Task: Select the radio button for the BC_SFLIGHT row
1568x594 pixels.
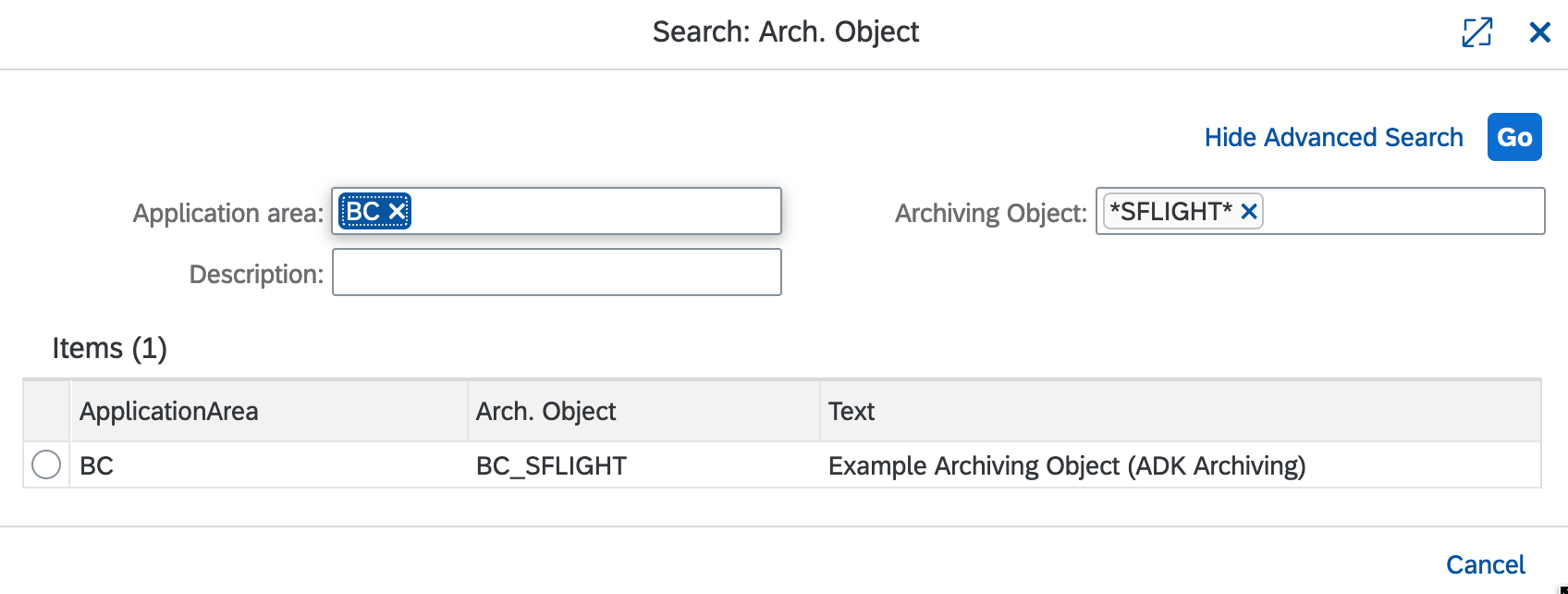Action: [x=46, y=465]
